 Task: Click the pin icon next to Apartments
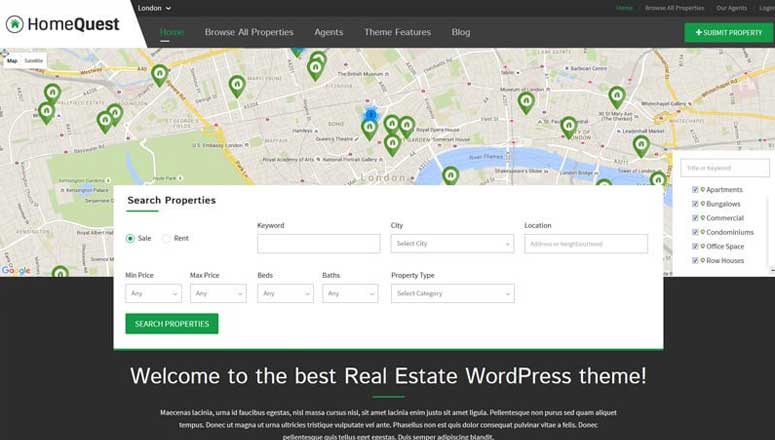[703, 189]
